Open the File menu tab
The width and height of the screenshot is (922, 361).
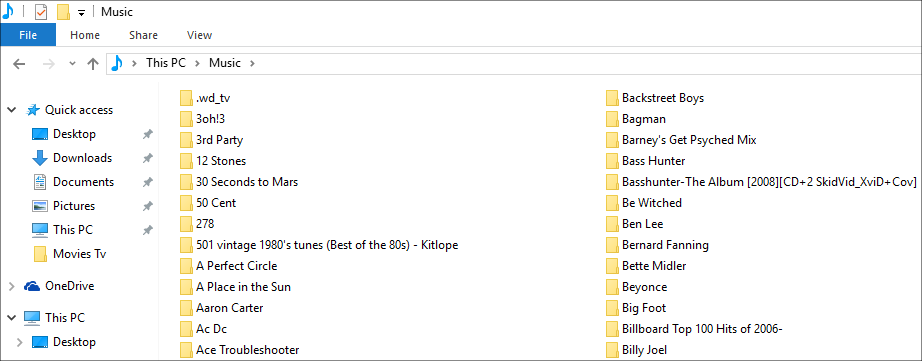(x=28, y=35)
